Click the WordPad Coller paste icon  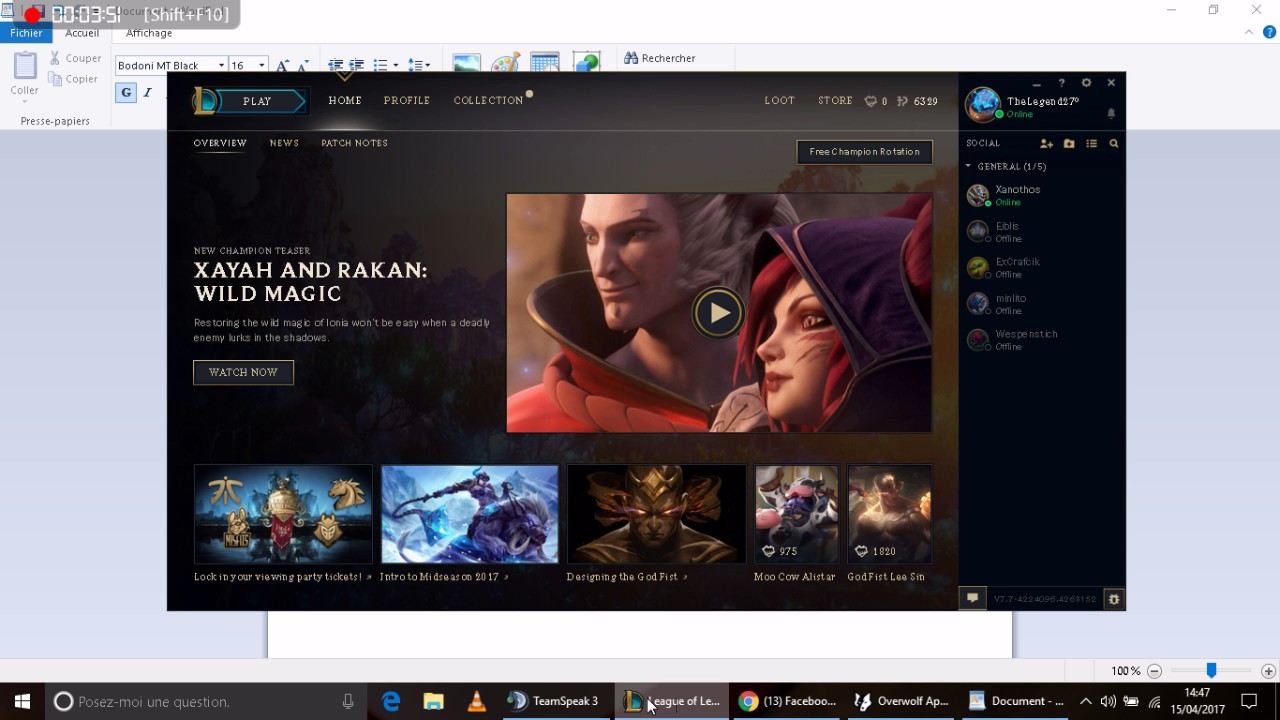coord(25,66)
